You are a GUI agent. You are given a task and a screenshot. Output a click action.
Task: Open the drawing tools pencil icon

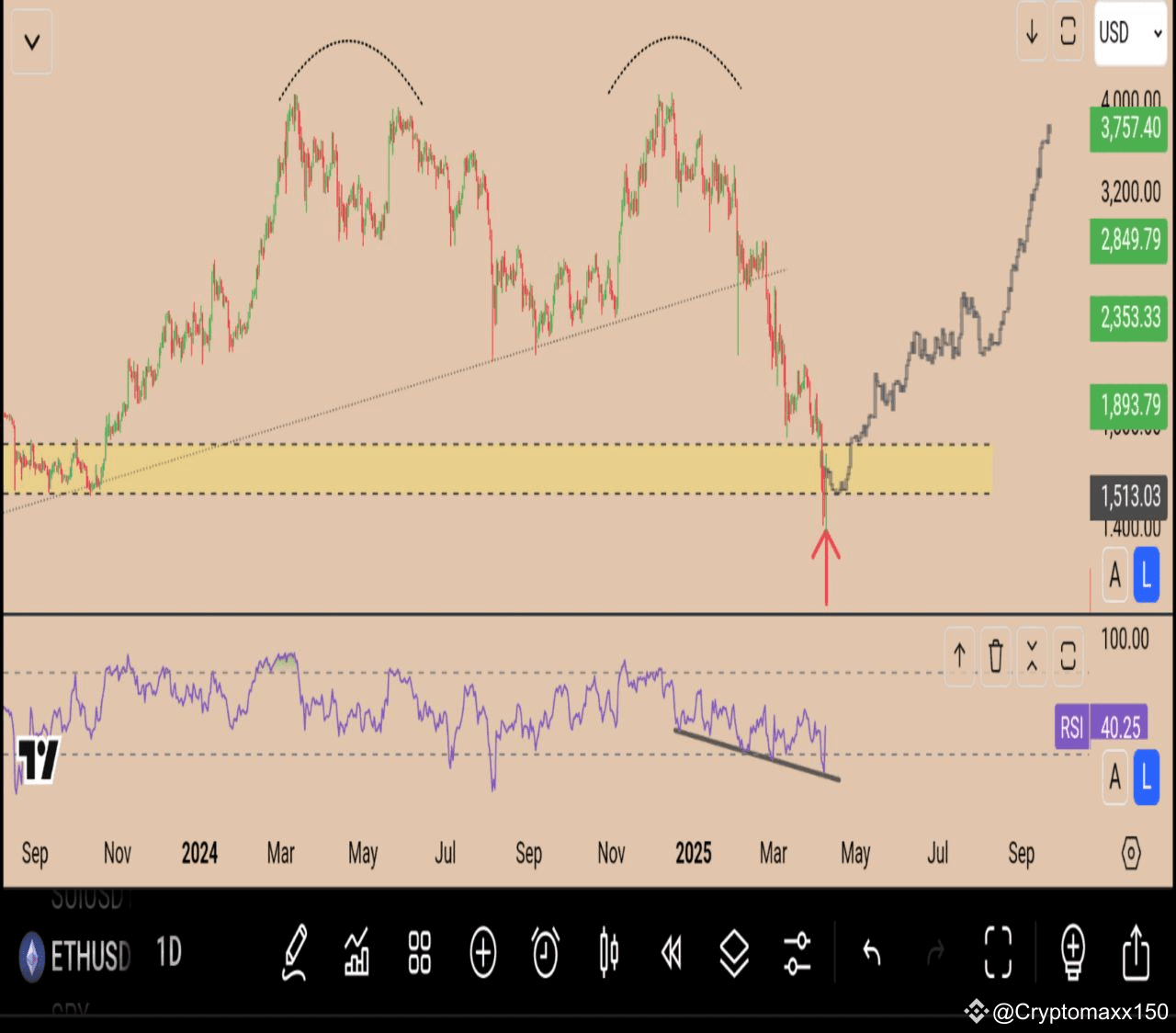point(295,953)
